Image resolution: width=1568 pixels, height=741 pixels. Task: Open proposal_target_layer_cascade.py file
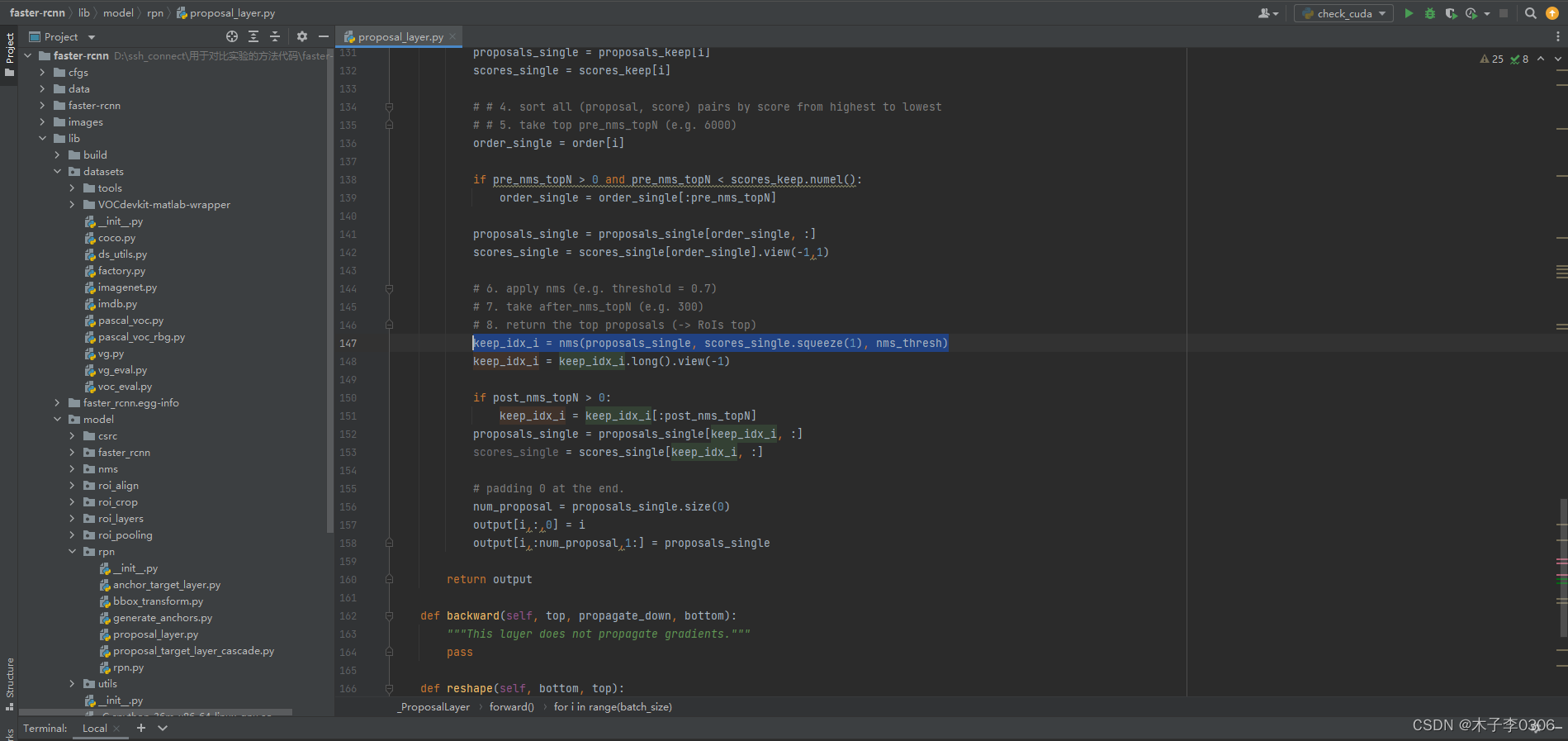point(193,651)
